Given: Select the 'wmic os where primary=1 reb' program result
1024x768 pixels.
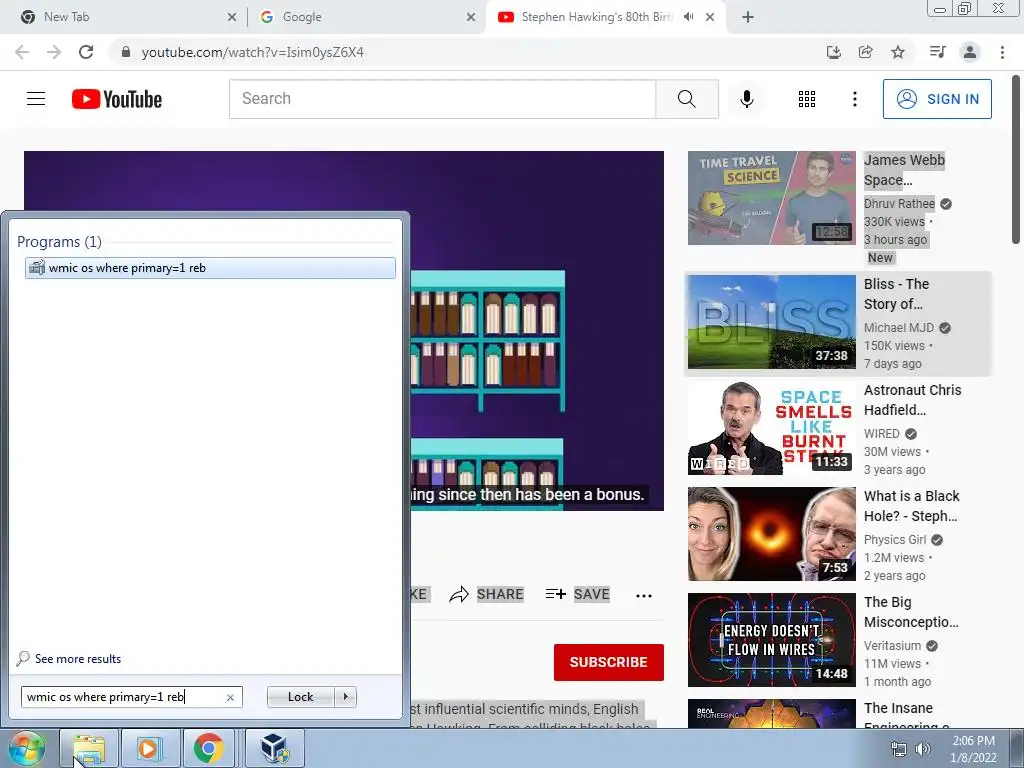Looking at the screenshot, I should point(210,268).
